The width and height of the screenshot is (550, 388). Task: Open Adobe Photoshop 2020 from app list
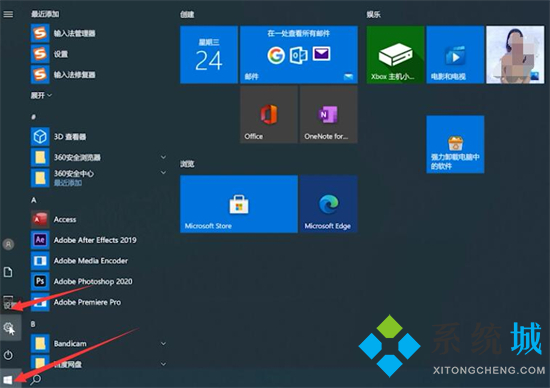pos(82,281)
